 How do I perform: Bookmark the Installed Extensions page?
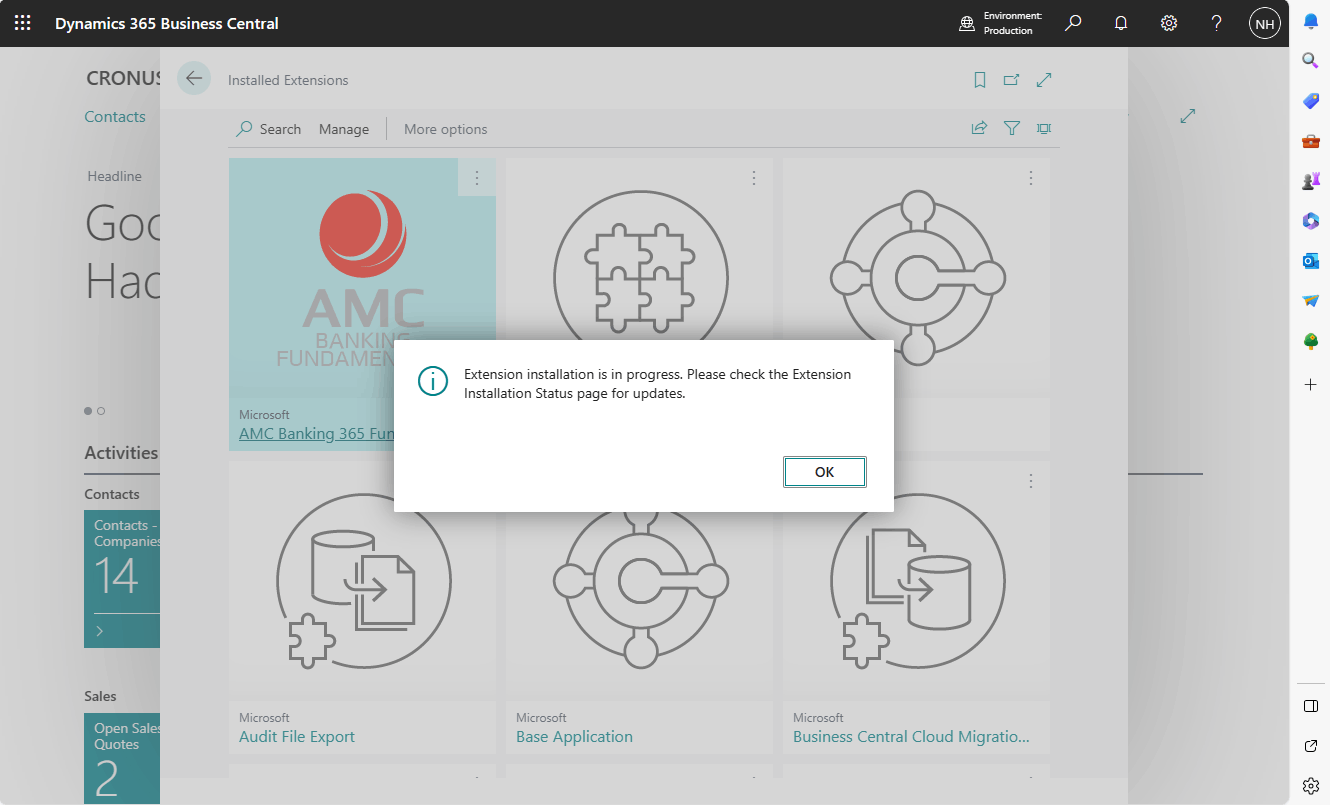tap(980, 80)
